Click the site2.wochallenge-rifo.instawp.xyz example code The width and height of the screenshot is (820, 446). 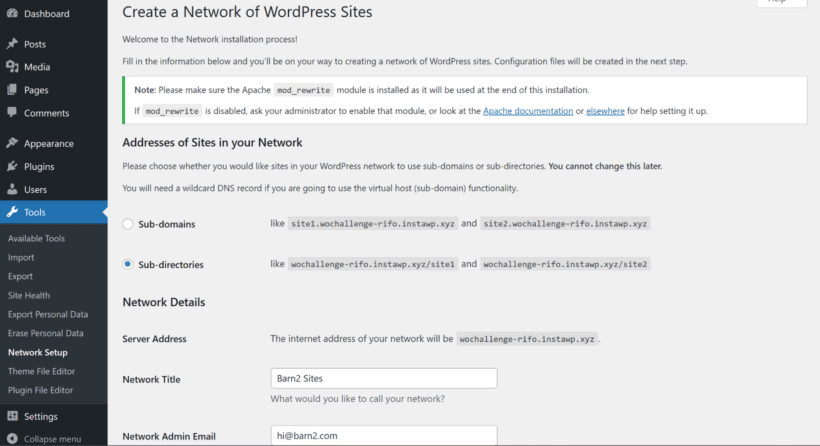565,224
